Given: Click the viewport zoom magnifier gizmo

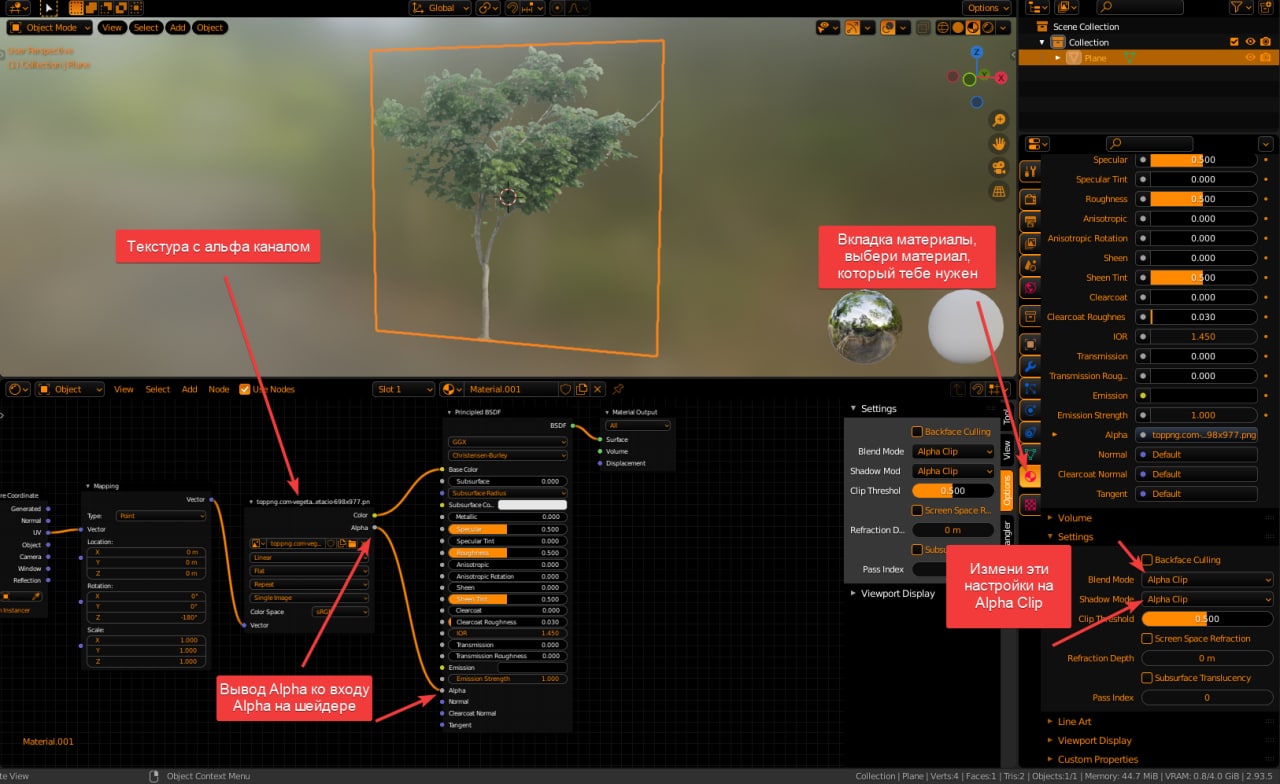Looking at the screenshot, I should pos(998,120).
